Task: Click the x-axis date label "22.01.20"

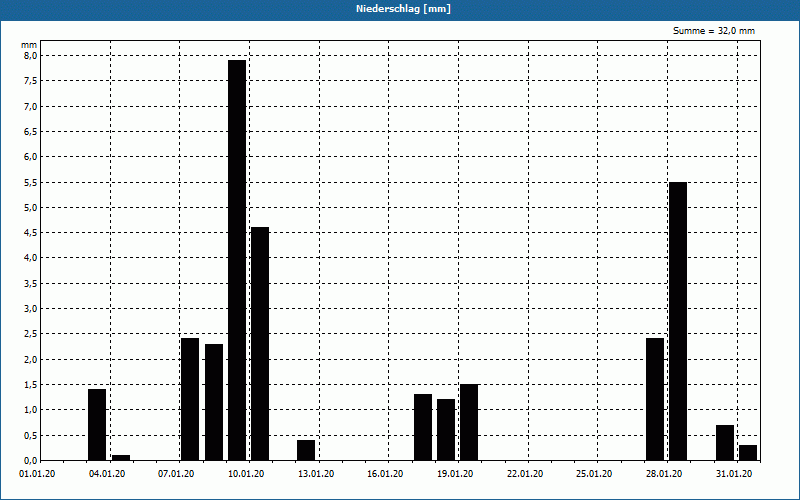Action: click(525, 474)
